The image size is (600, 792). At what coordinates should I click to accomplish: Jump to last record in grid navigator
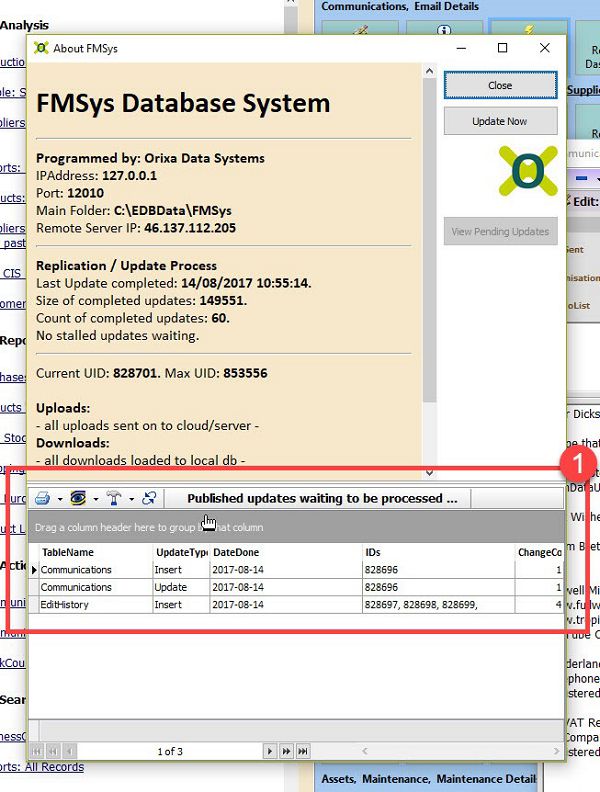pos(303,751)
